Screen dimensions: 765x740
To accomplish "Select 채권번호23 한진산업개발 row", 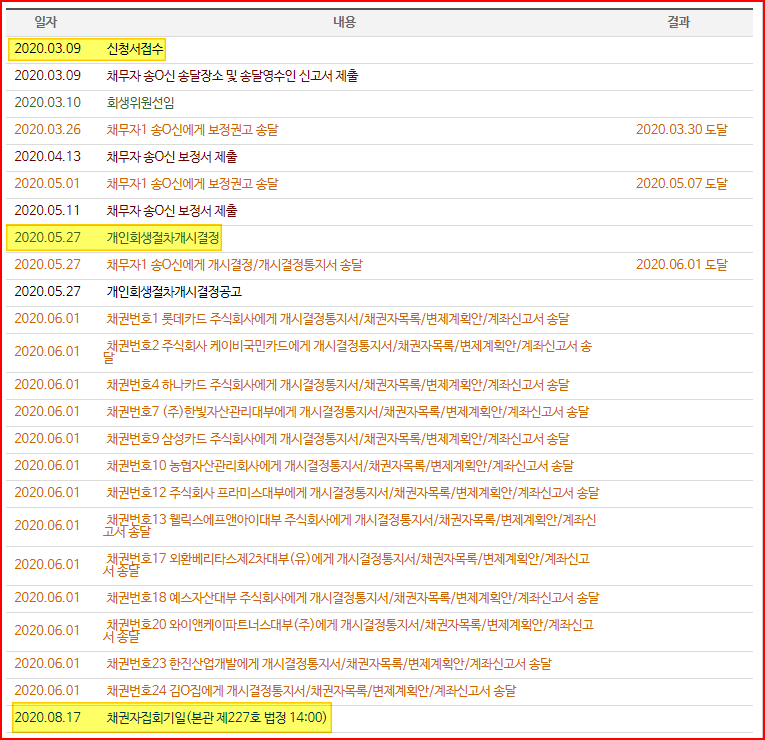I will [x=380, y=664].
